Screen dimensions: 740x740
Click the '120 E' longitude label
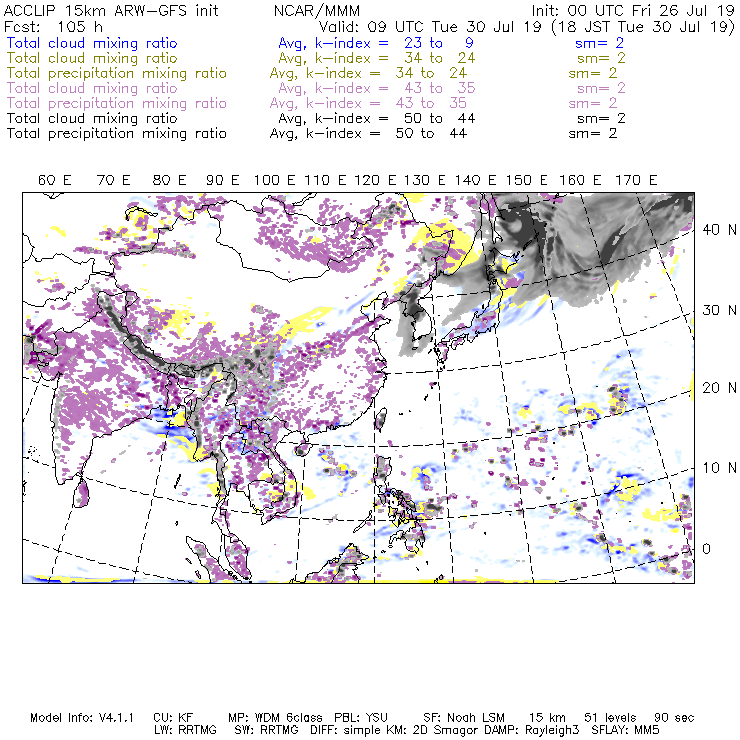coord(375,180)
